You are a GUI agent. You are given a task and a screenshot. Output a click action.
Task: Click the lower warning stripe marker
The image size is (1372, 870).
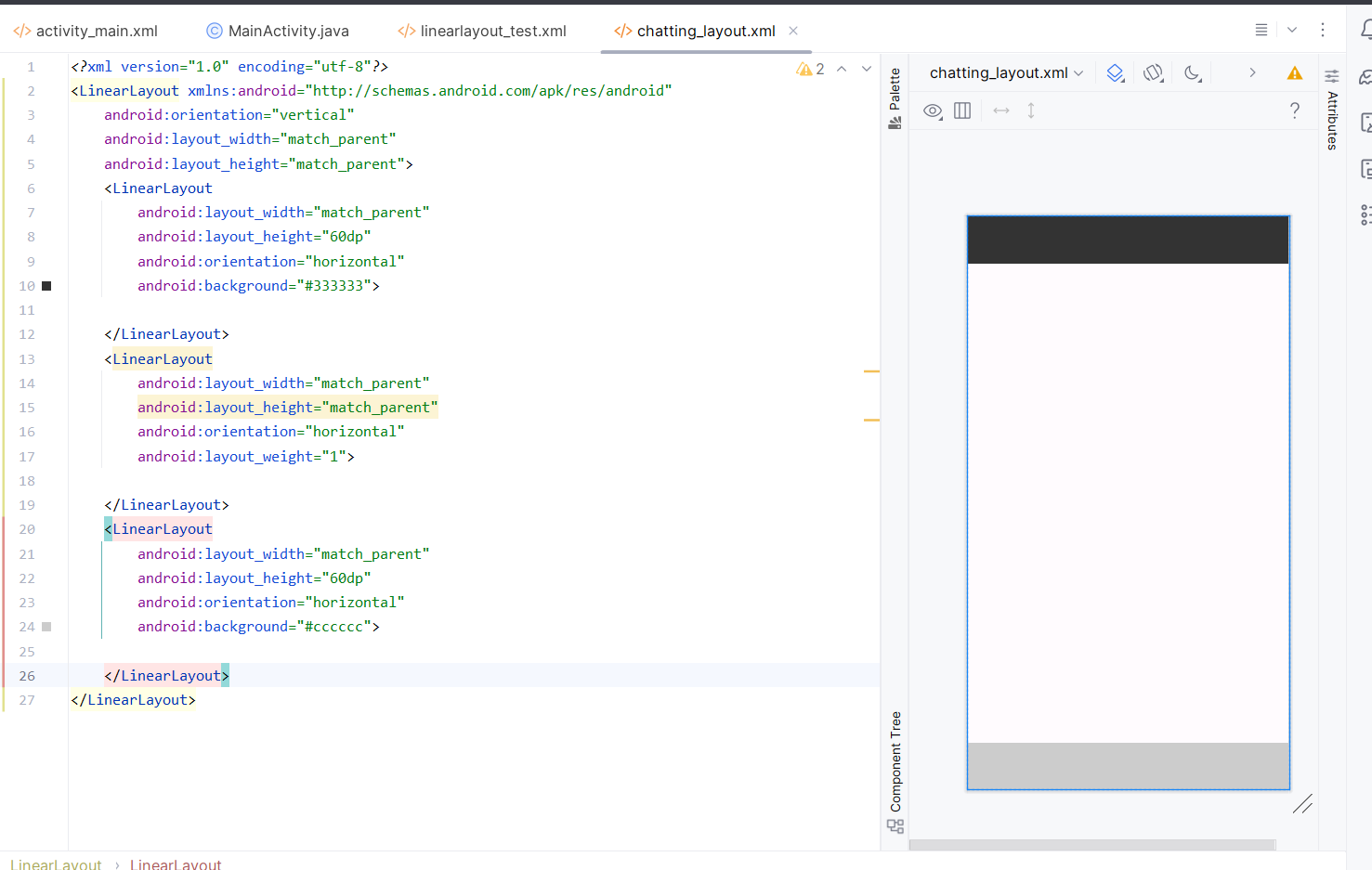point(871,421)
